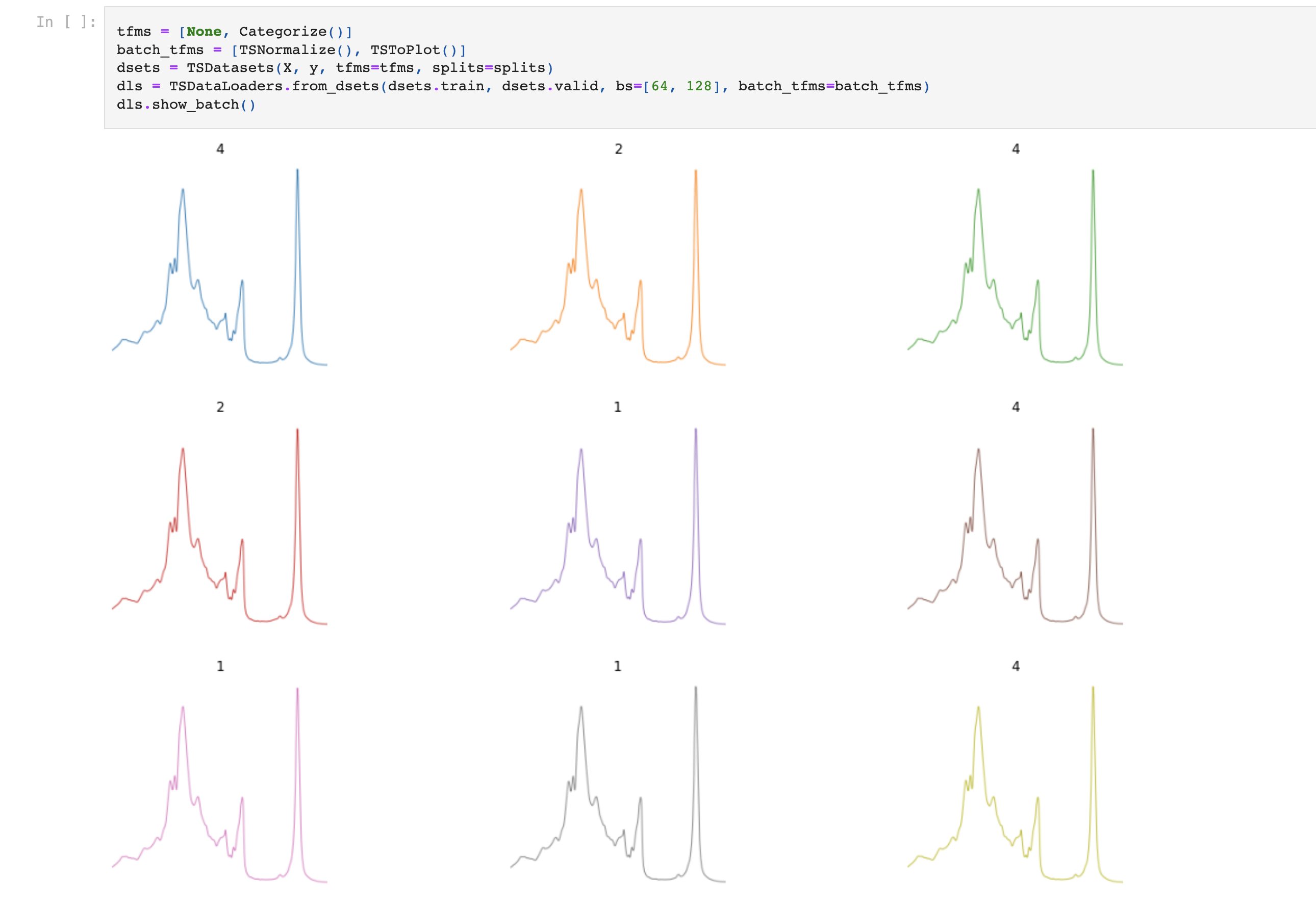Click the In [ ]: cell prompt
This screenshot has width=1316, height=905.
66,22
